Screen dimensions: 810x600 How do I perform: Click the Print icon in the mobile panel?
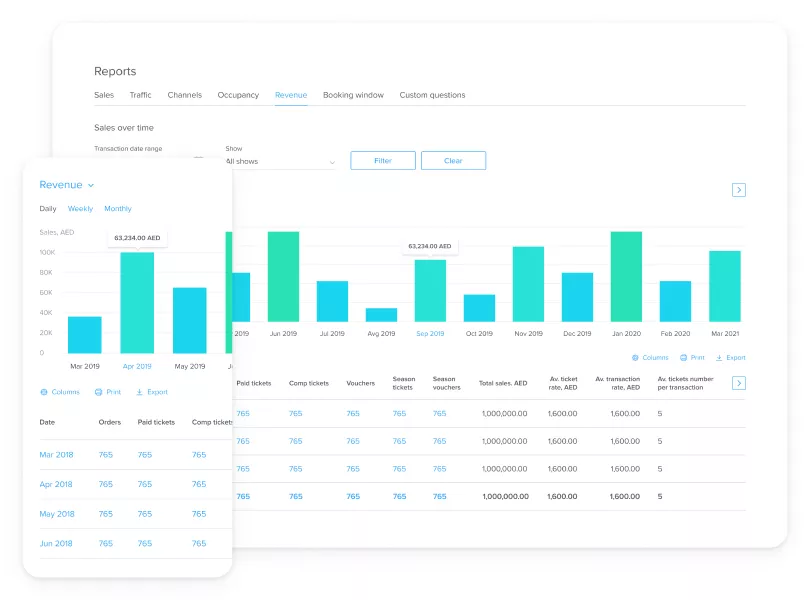(x=98, y=392)
